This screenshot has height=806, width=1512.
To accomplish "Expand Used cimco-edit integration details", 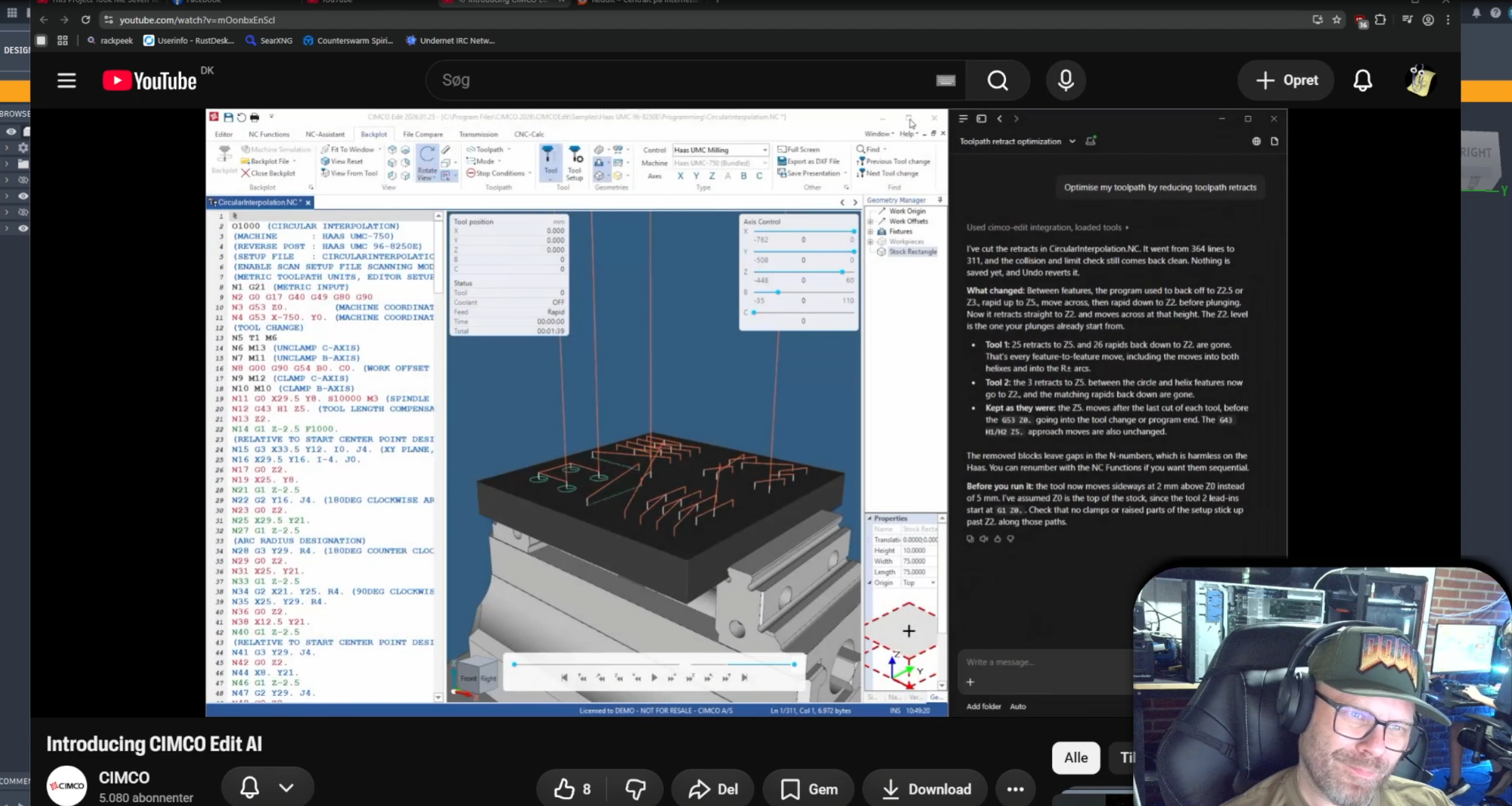I will coord(1047,227).
